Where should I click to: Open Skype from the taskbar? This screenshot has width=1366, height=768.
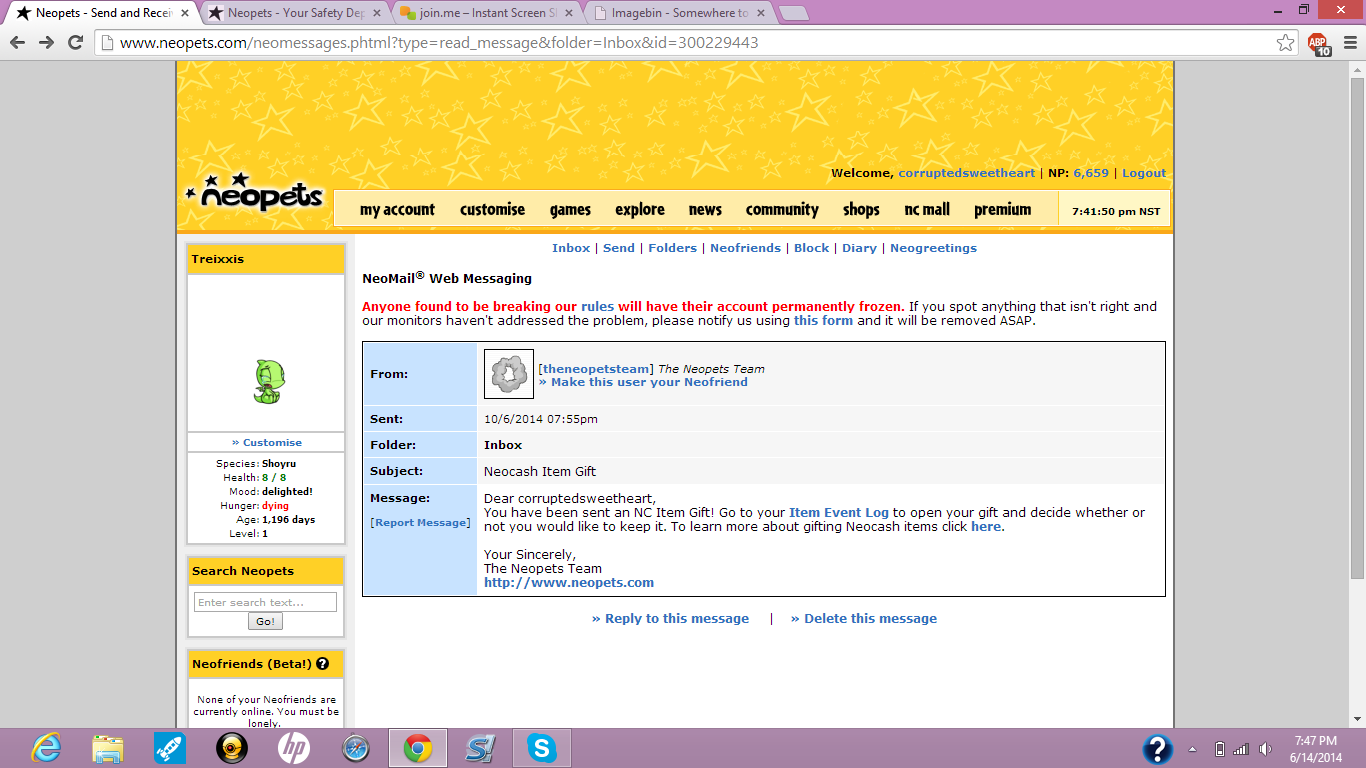[x=541, y=748]
